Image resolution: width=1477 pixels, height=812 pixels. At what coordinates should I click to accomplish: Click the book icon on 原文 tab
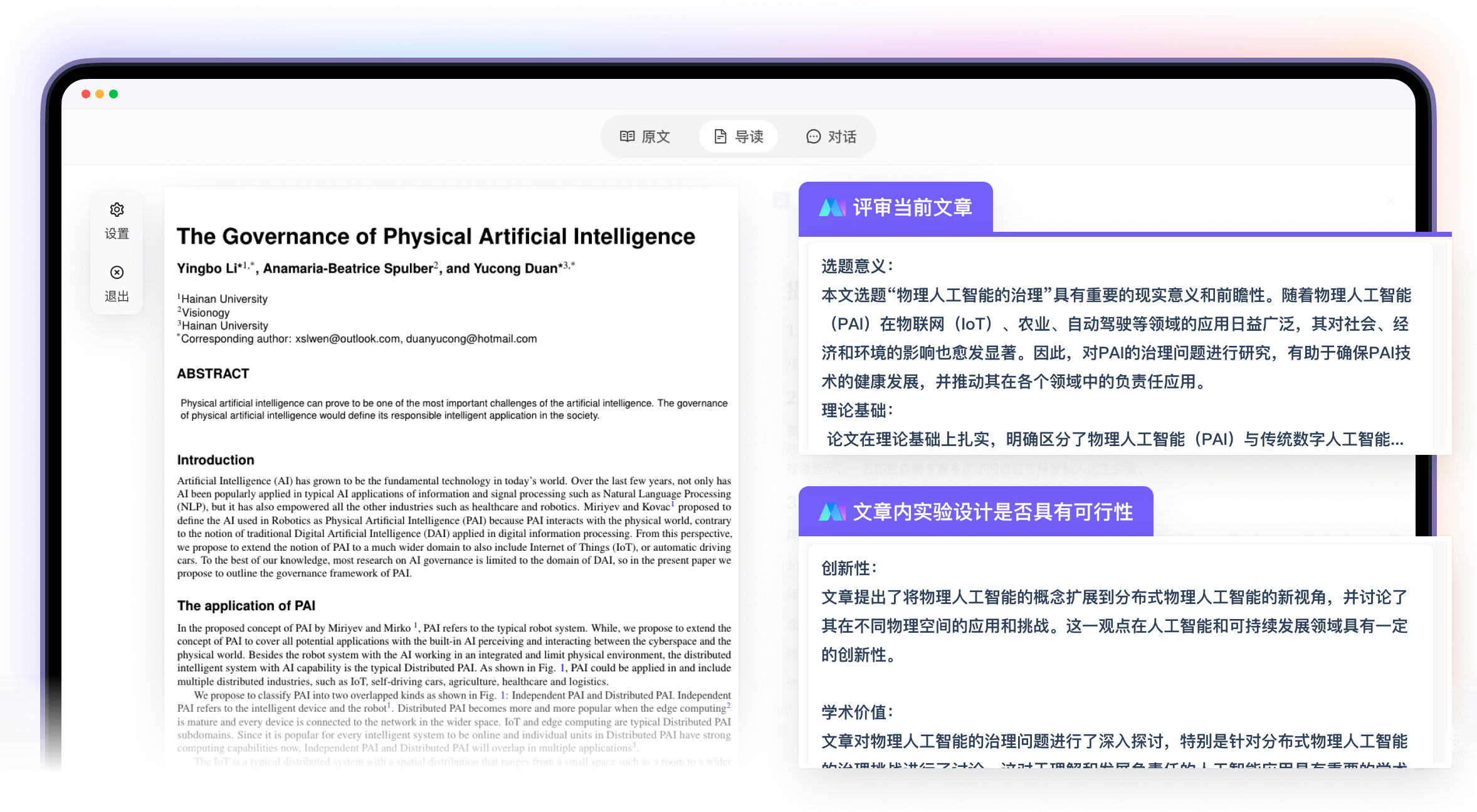pyautogui.click(x=627, y=137)
